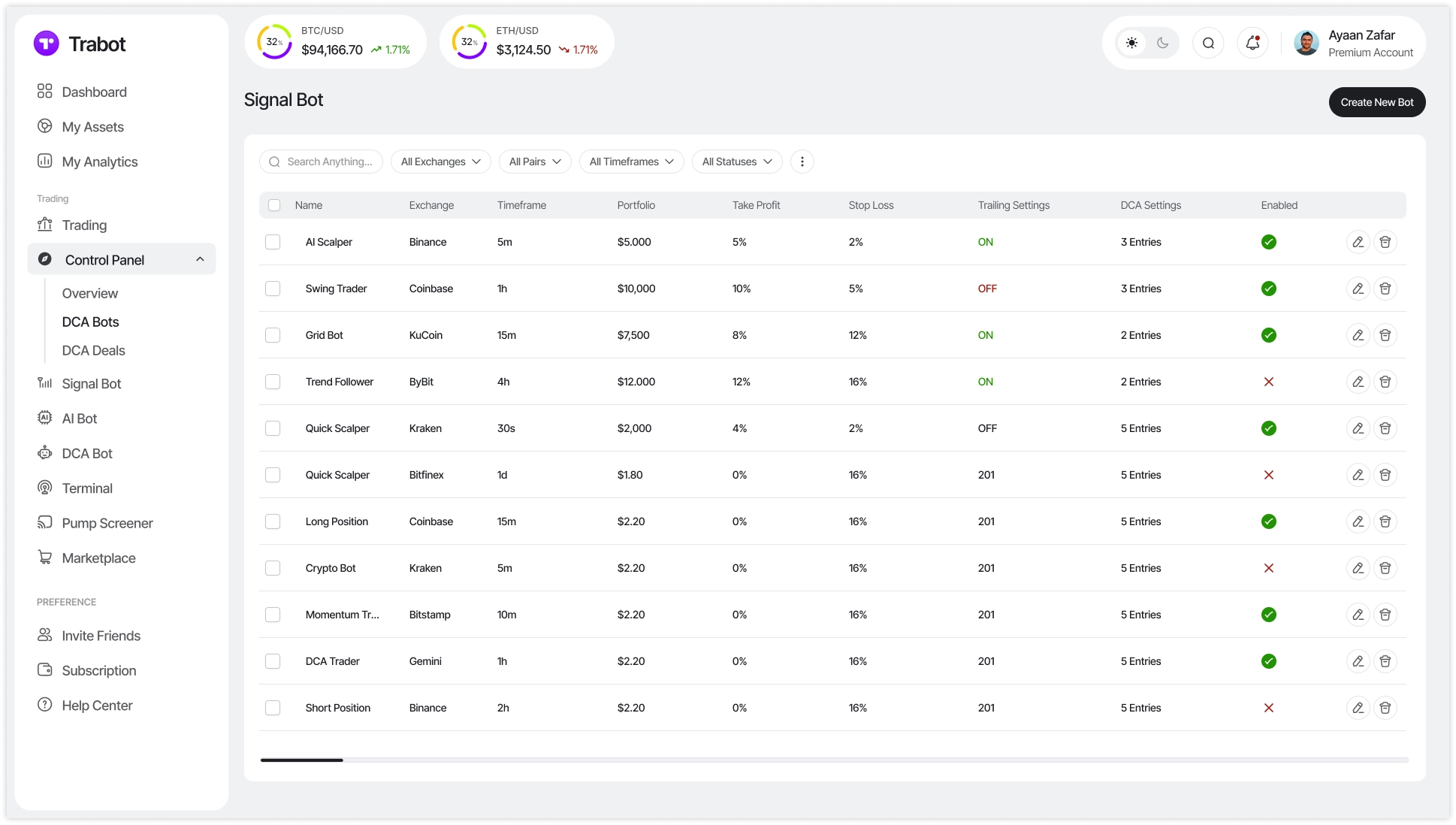The image size is (1456, 825).
Task: Toggle enabled status for Quick Scalper Bitfinex
Action: [1268, 475]
